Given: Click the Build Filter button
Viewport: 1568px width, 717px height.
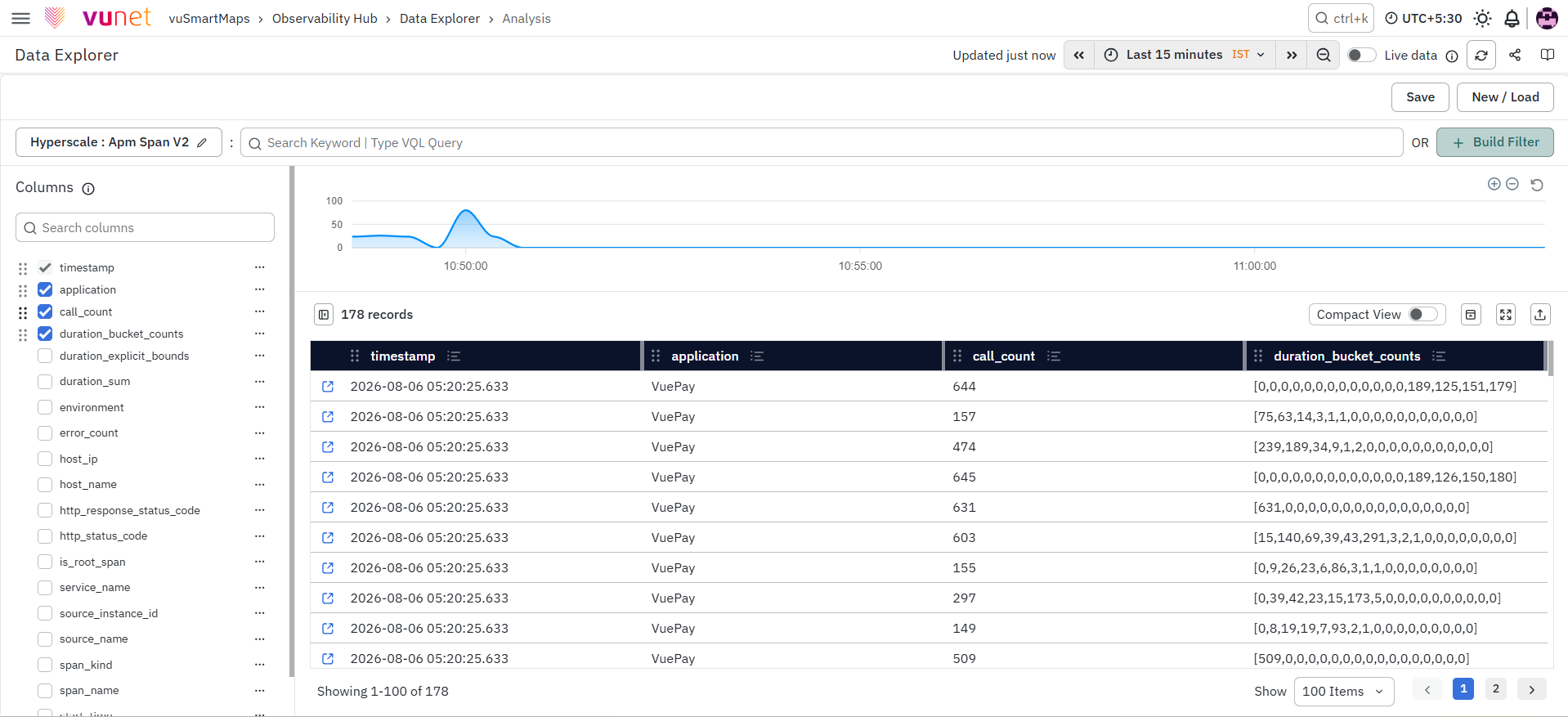Looking at the screenshot, I should (1495, 142).
